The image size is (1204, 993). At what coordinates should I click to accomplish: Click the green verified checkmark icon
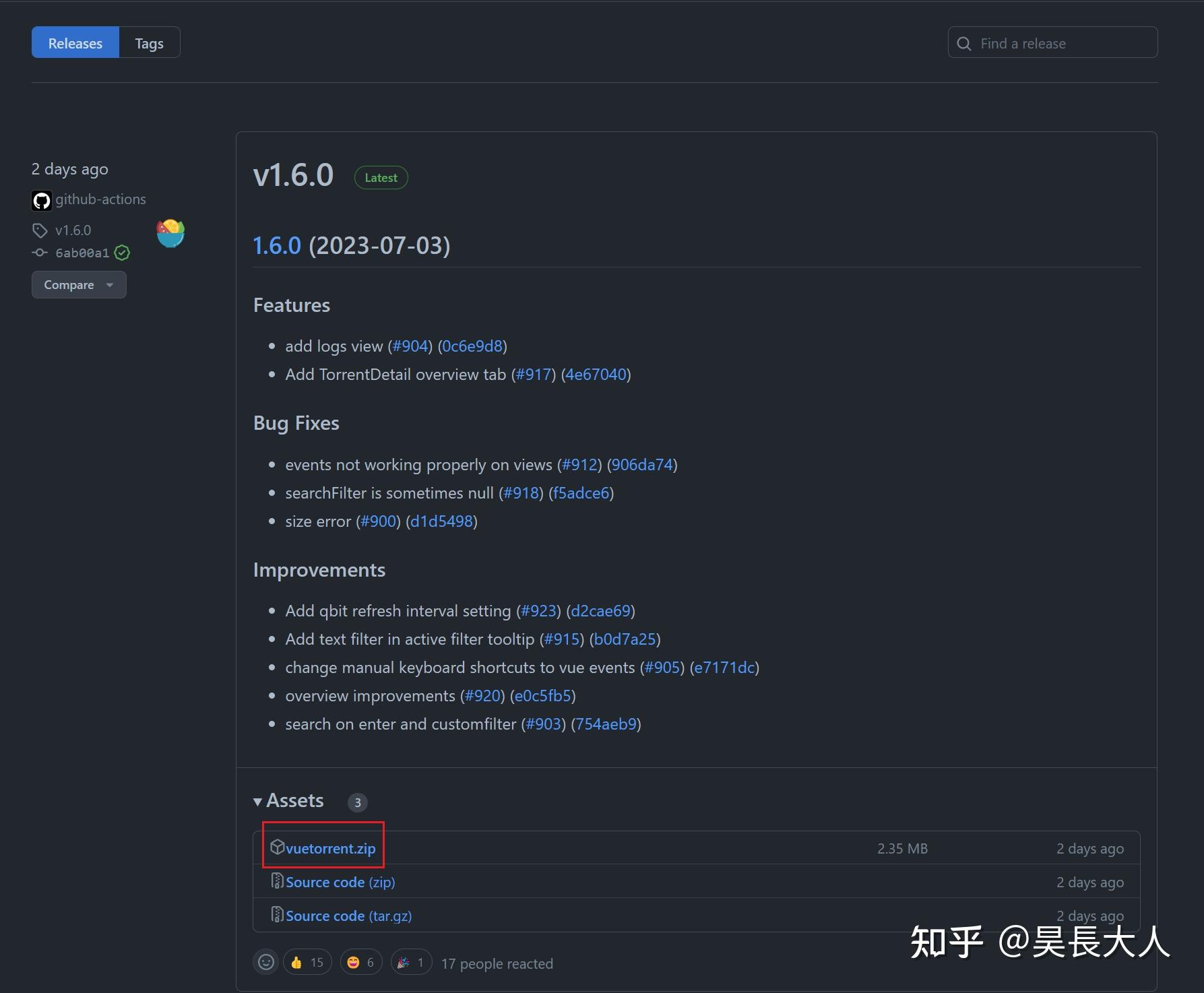point(122,253)
